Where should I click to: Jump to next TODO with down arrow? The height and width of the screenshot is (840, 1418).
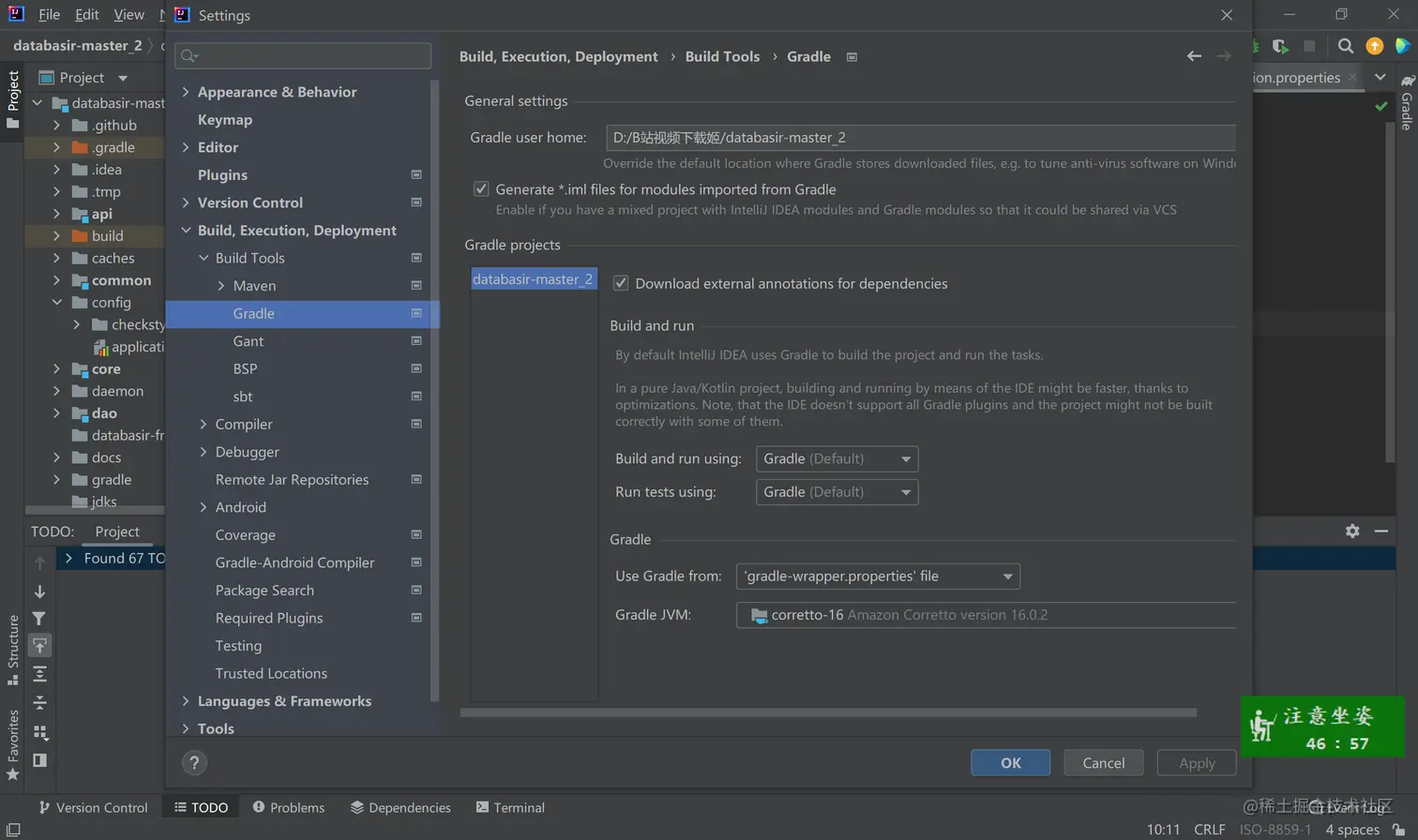pos(39,592)
